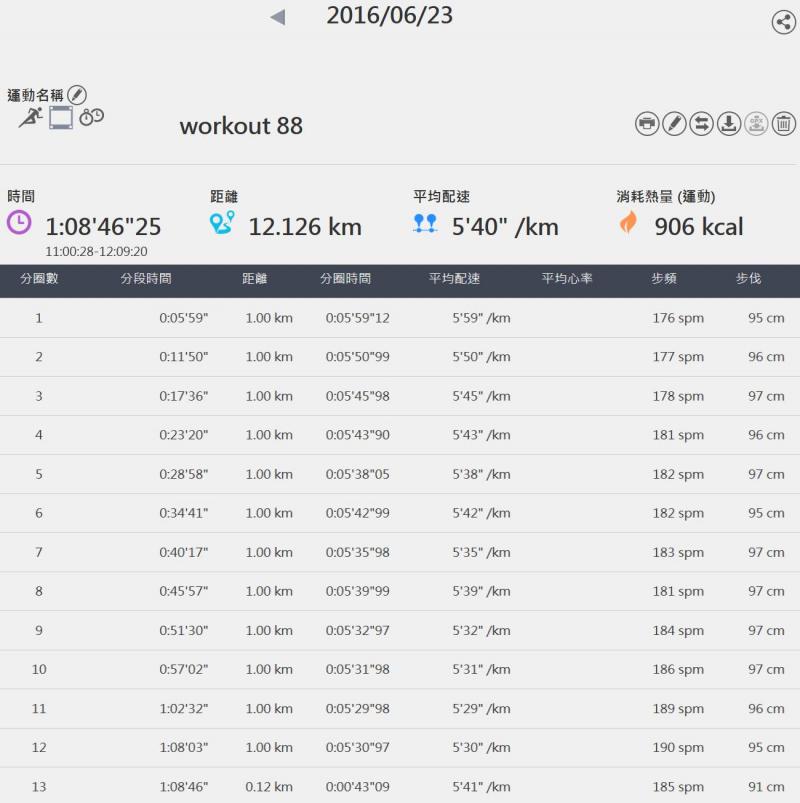Select the stopwatch timer icon

point(91,117)
